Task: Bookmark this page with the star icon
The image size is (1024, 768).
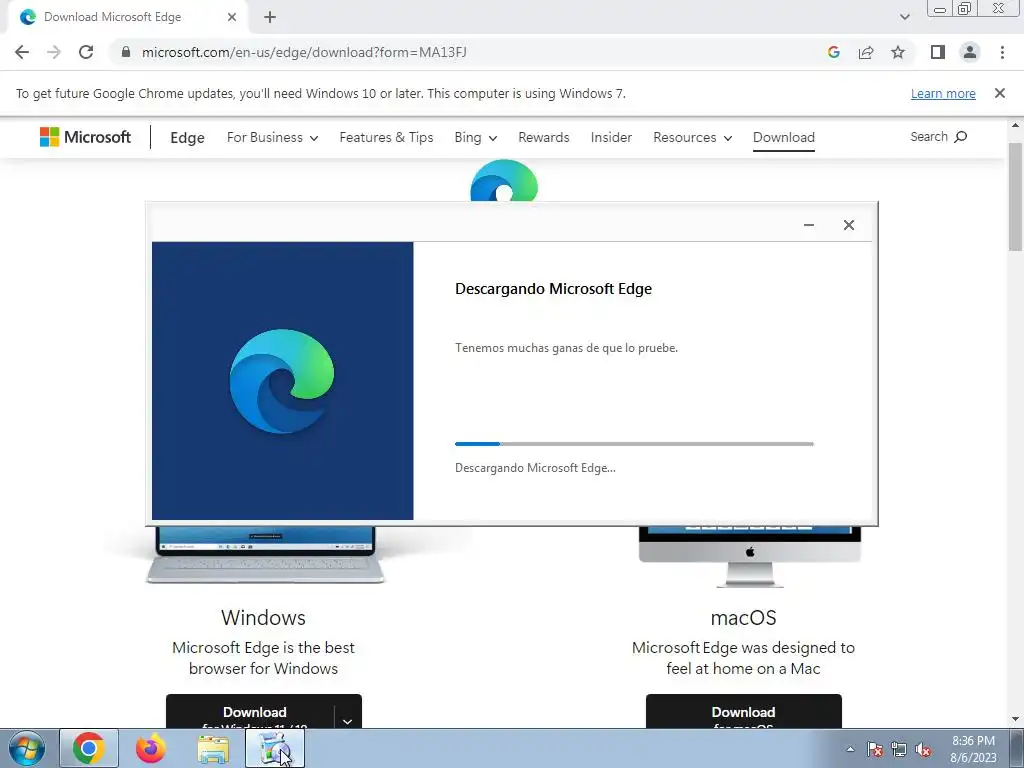Action: tap(898, 52)
